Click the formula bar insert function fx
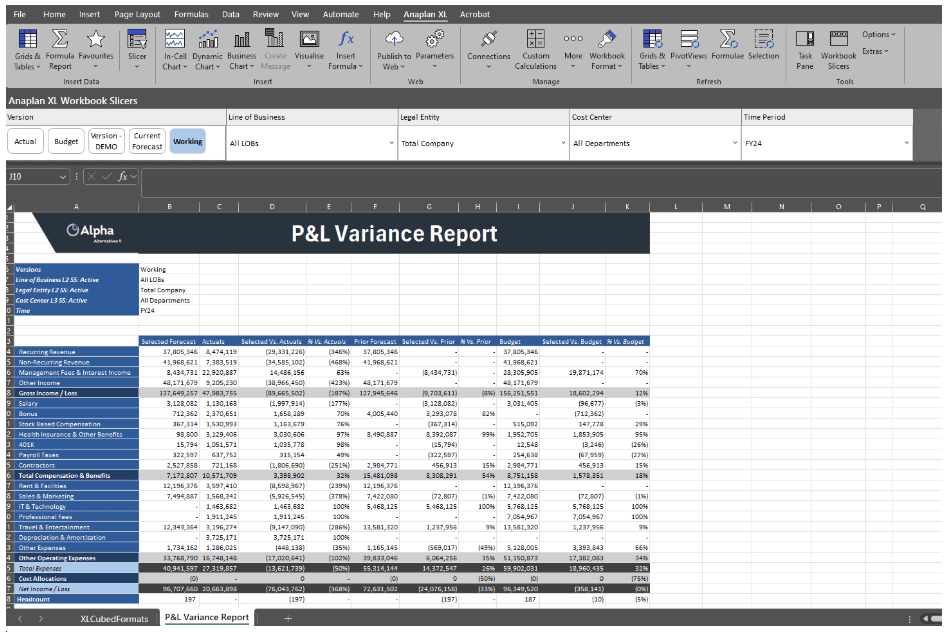 (123, 176)
